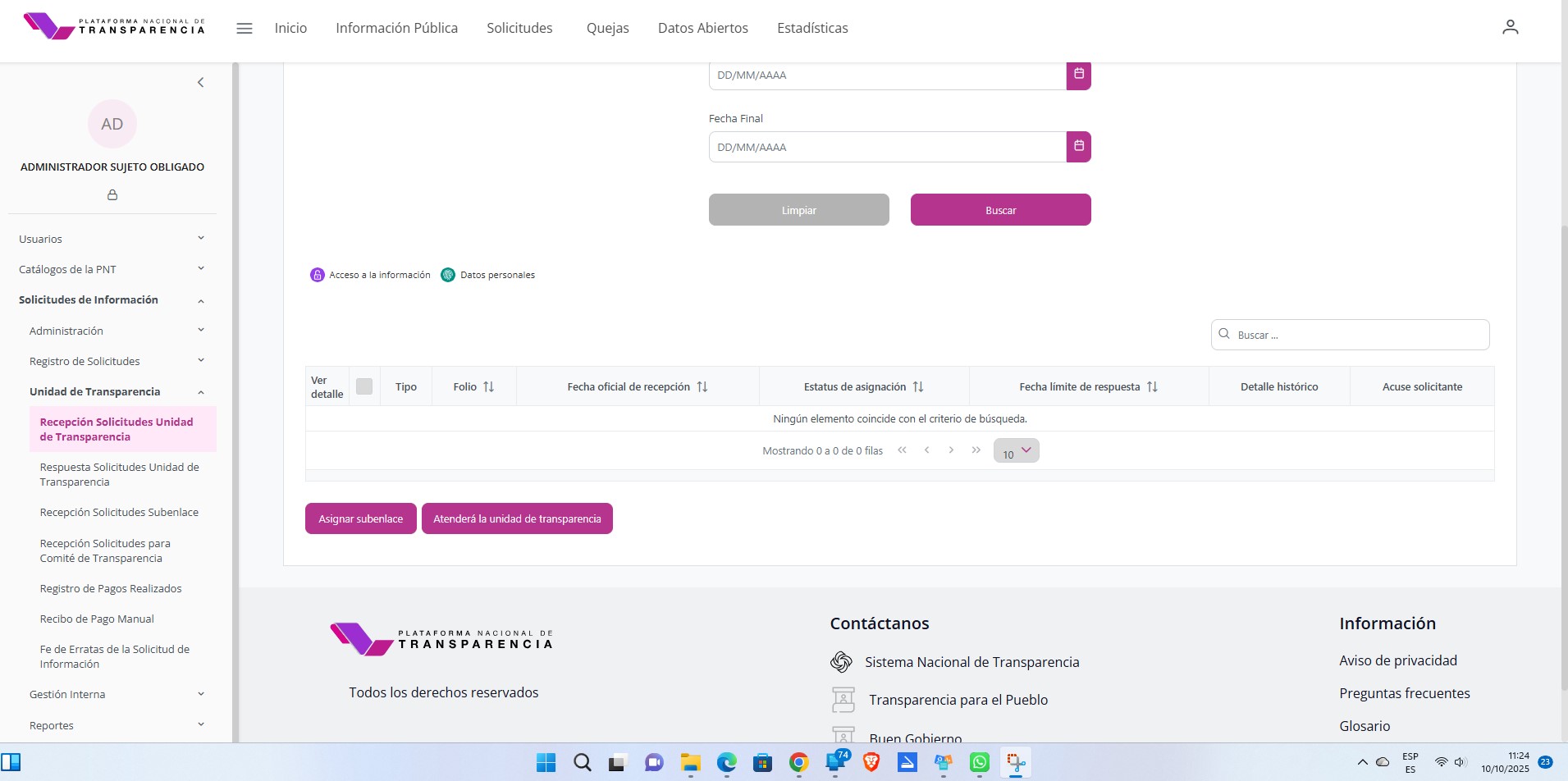Collapse sidebar with the left arrow

[200, 82]
